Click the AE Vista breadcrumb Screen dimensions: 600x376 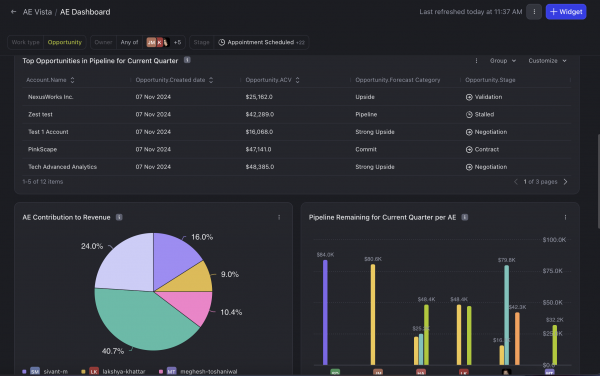37,12
